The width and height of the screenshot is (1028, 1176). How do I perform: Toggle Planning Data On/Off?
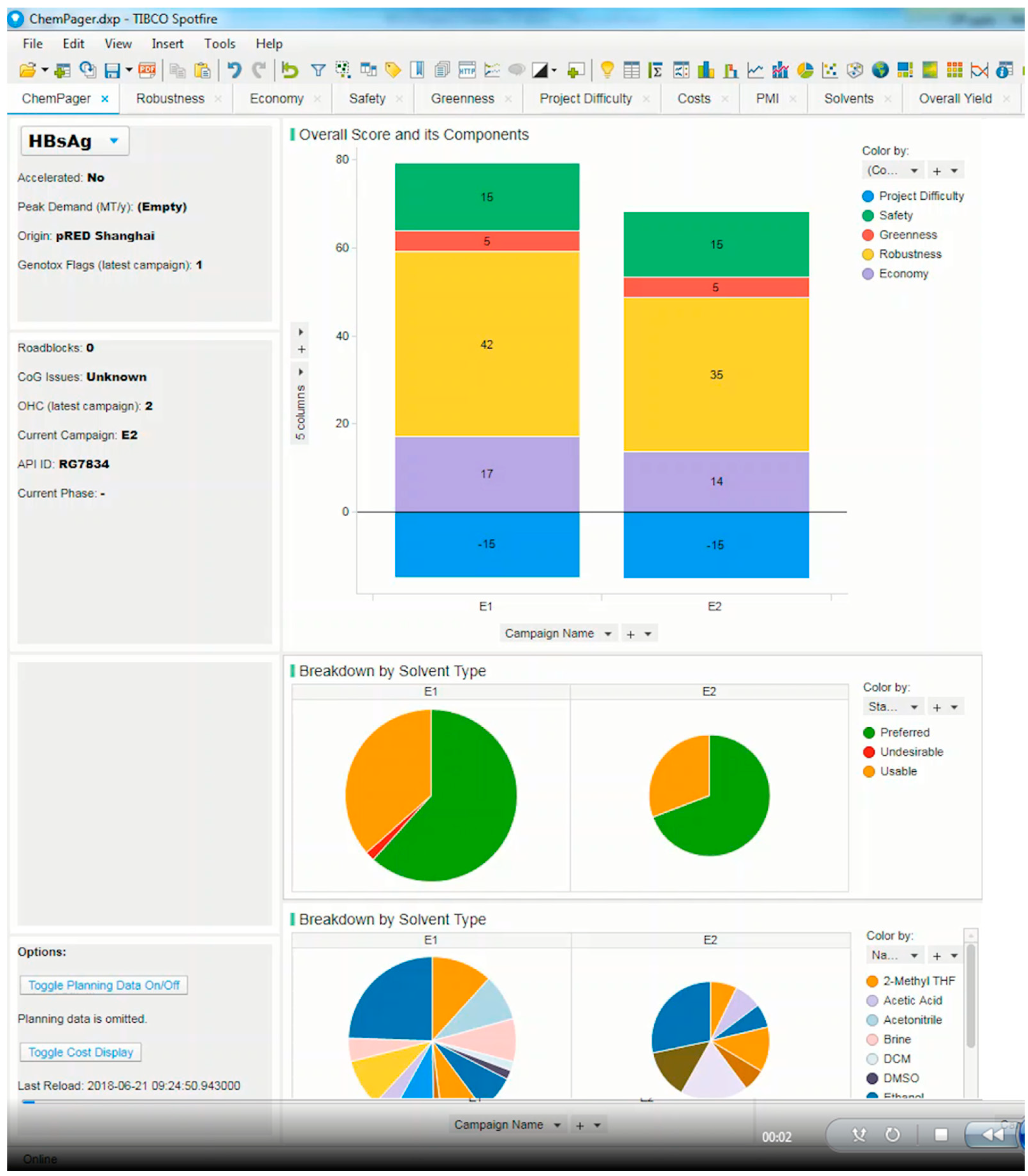(104, 985)
